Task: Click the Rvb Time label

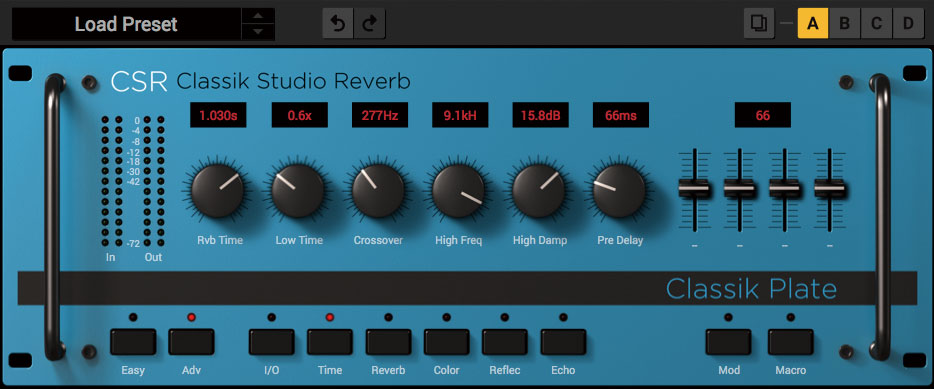Action: [x=220, y=240]
